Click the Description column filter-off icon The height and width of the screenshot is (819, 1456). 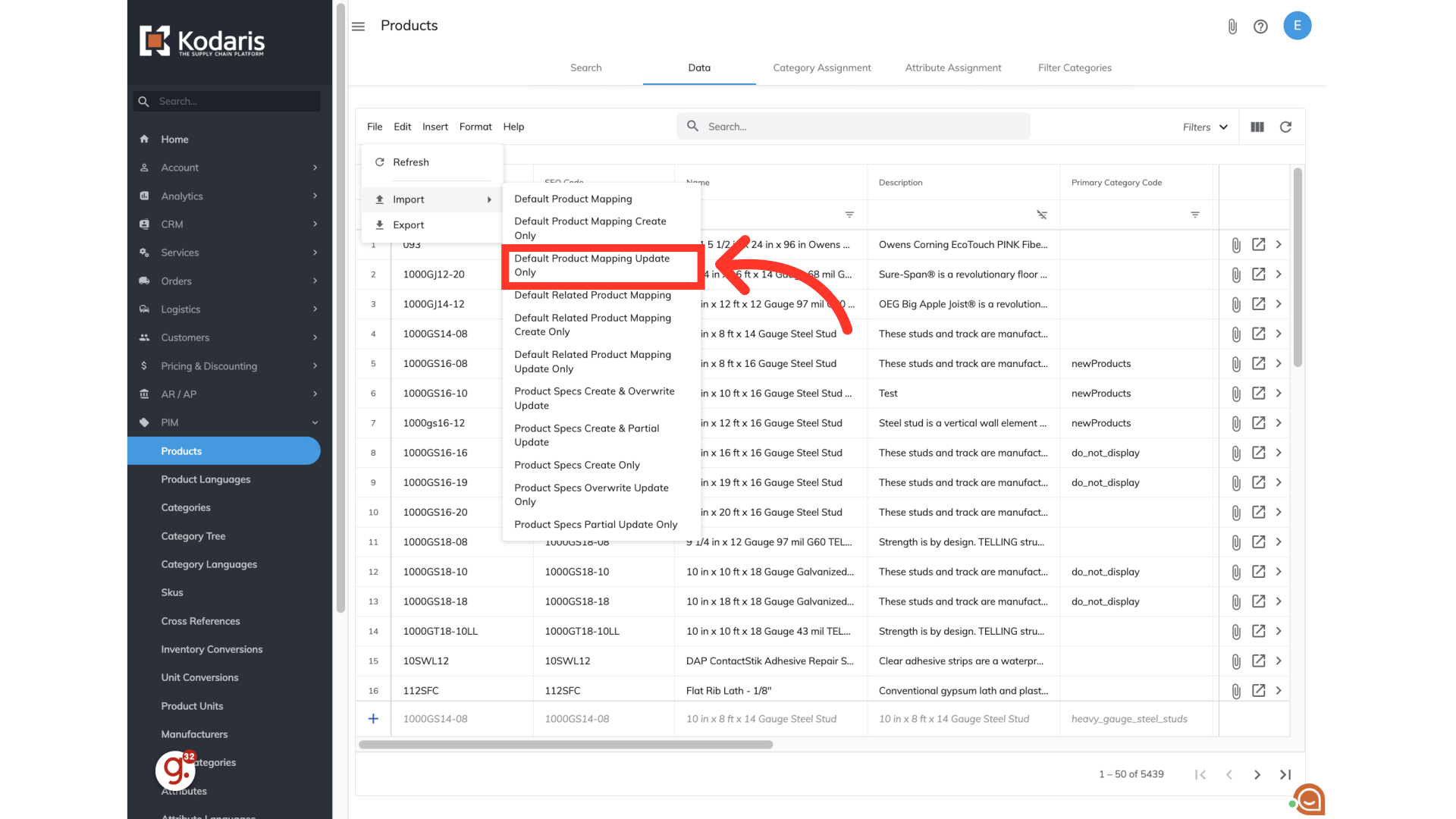click(1042, 215)
